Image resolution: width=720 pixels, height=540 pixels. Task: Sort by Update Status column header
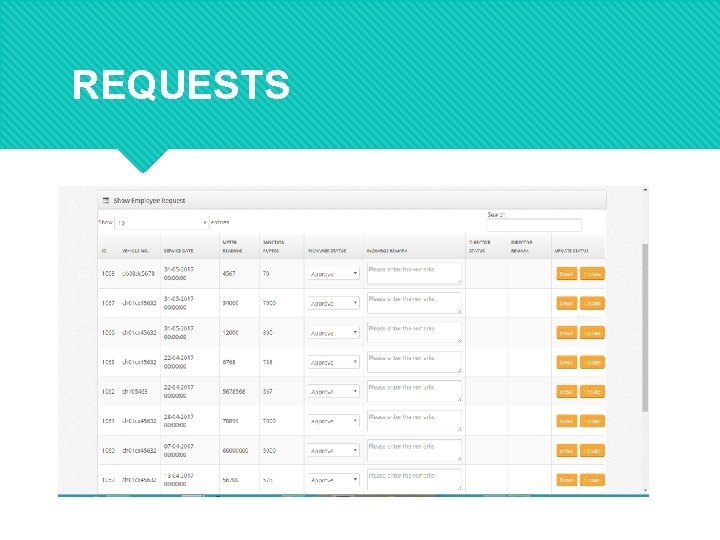(x=571, y=251)
